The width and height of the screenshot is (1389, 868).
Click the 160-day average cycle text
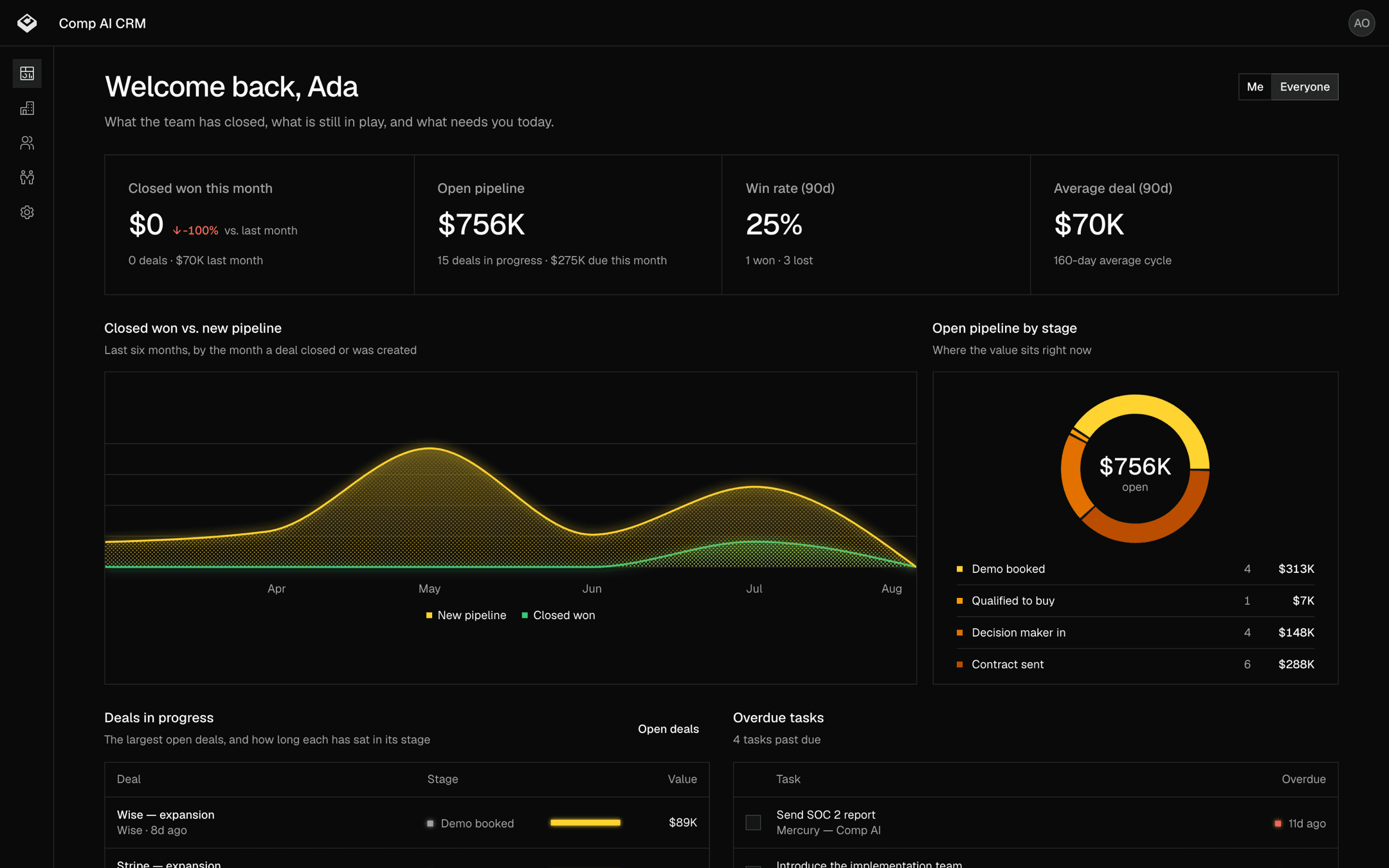(1112, 260)
